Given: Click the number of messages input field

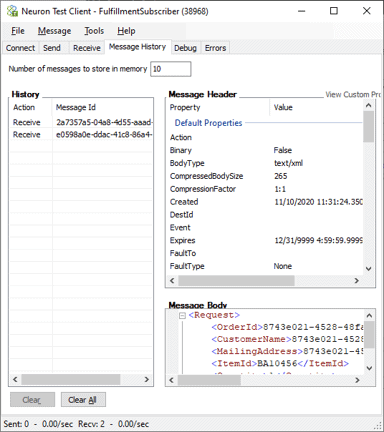Looking at the screenshot, I should [171, 69].
